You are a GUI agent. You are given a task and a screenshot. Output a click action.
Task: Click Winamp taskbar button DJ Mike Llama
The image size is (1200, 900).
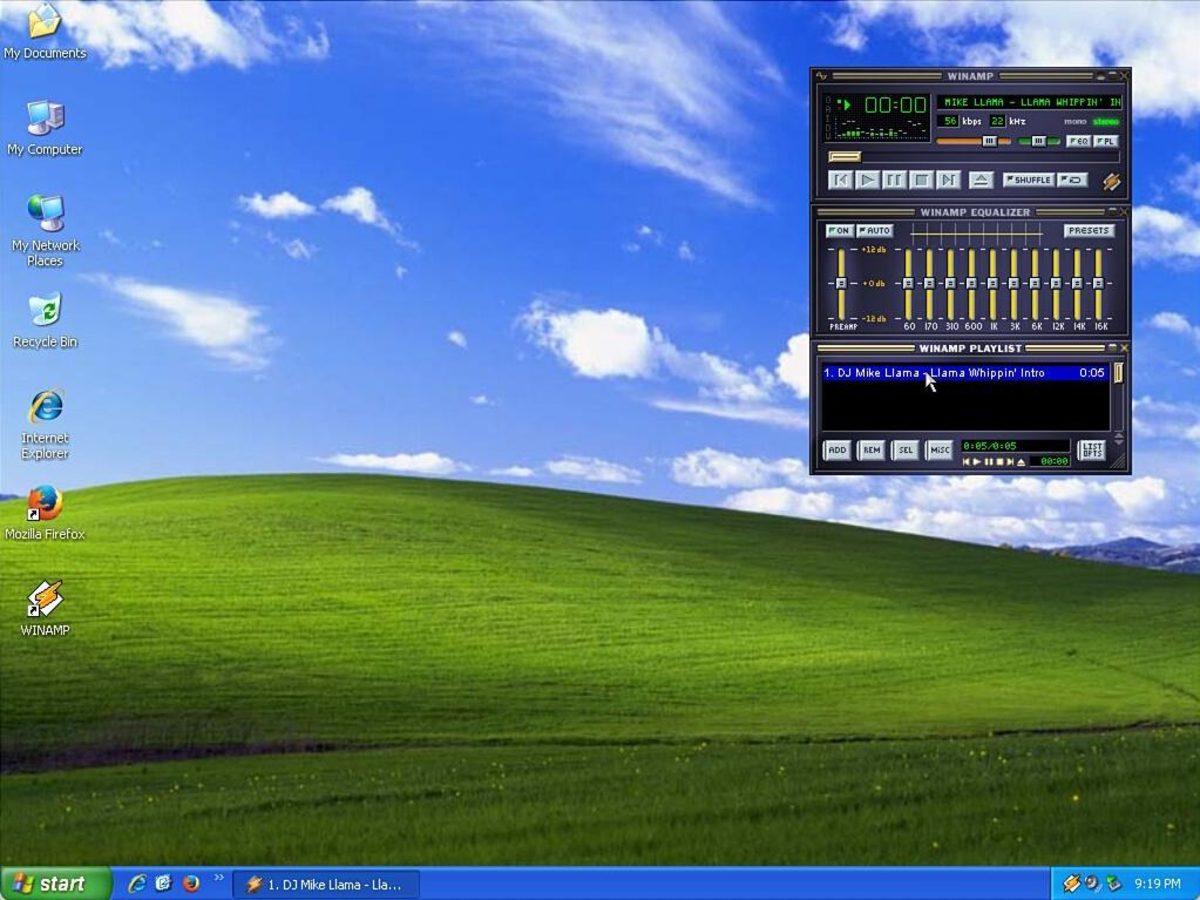click(x=326, y=884)
